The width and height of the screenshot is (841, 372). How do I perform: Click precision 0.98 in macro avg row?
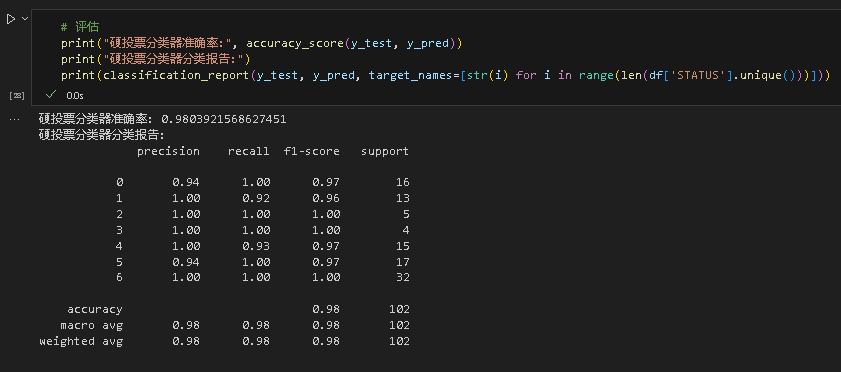[186, 325]
